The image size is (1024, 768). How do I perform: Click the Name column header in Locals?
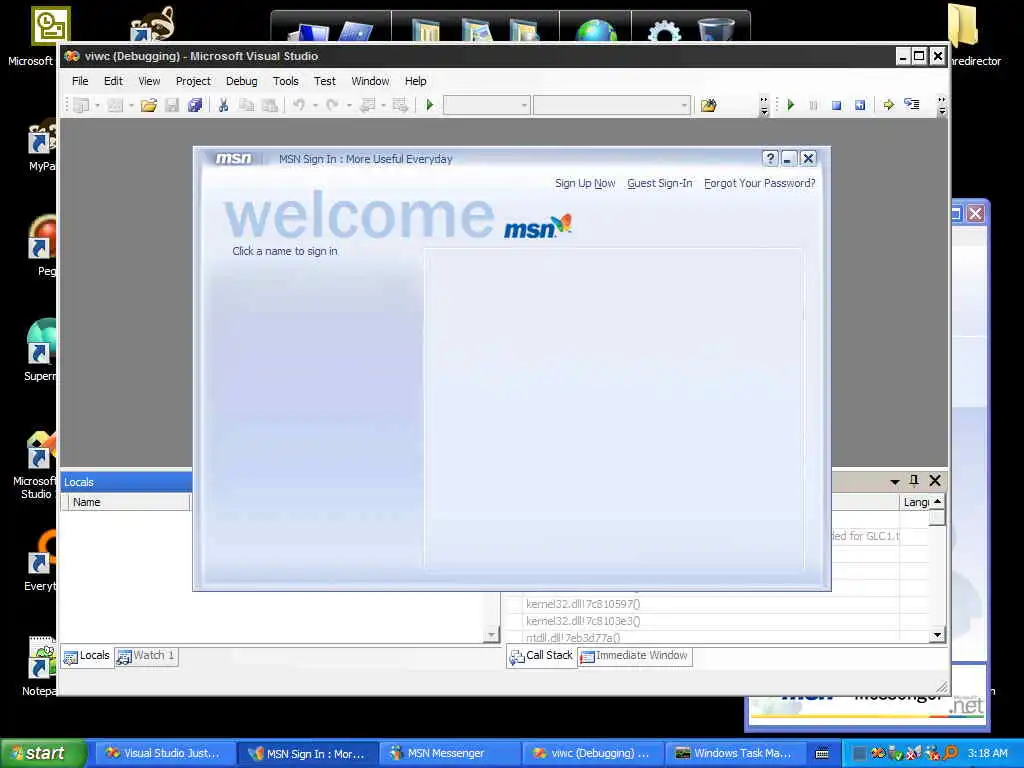click(x=129, y=502)
